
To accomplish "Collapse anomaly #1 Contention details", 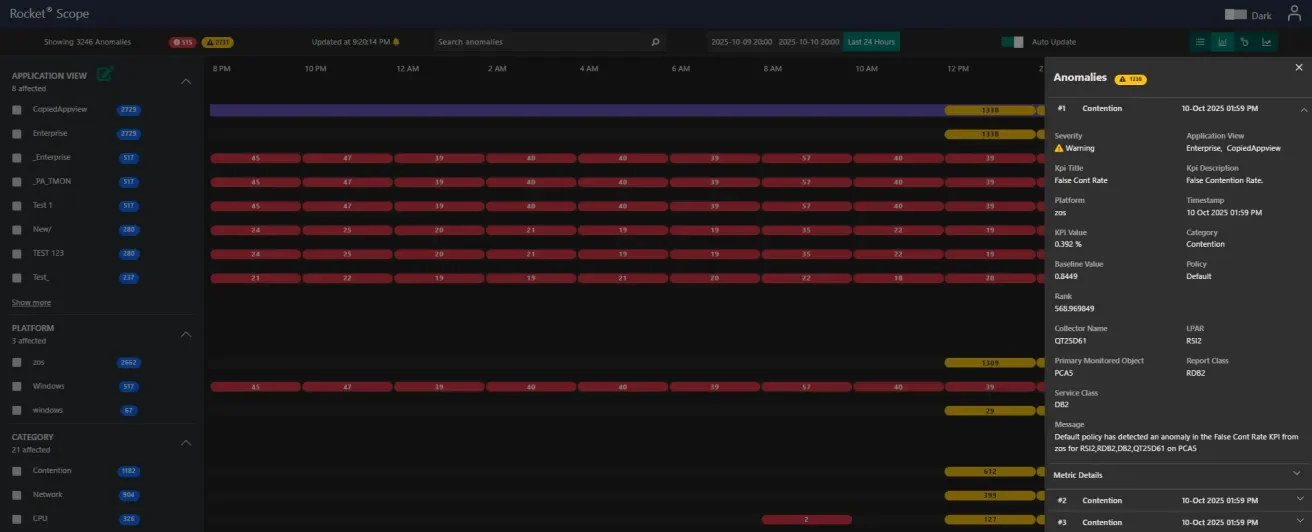I will click(x=1304, y=108).
